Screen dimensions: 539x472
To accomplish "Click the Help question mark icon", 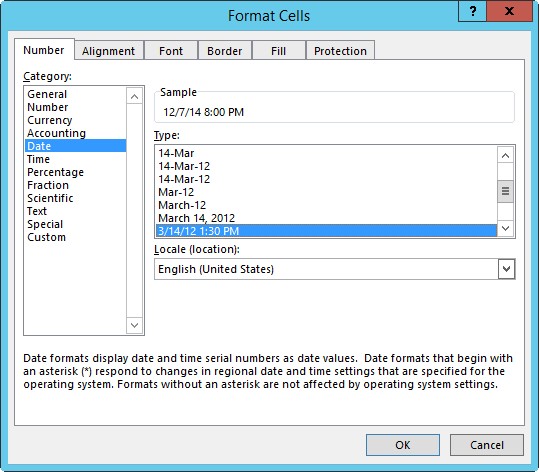I will pos(473,11).
